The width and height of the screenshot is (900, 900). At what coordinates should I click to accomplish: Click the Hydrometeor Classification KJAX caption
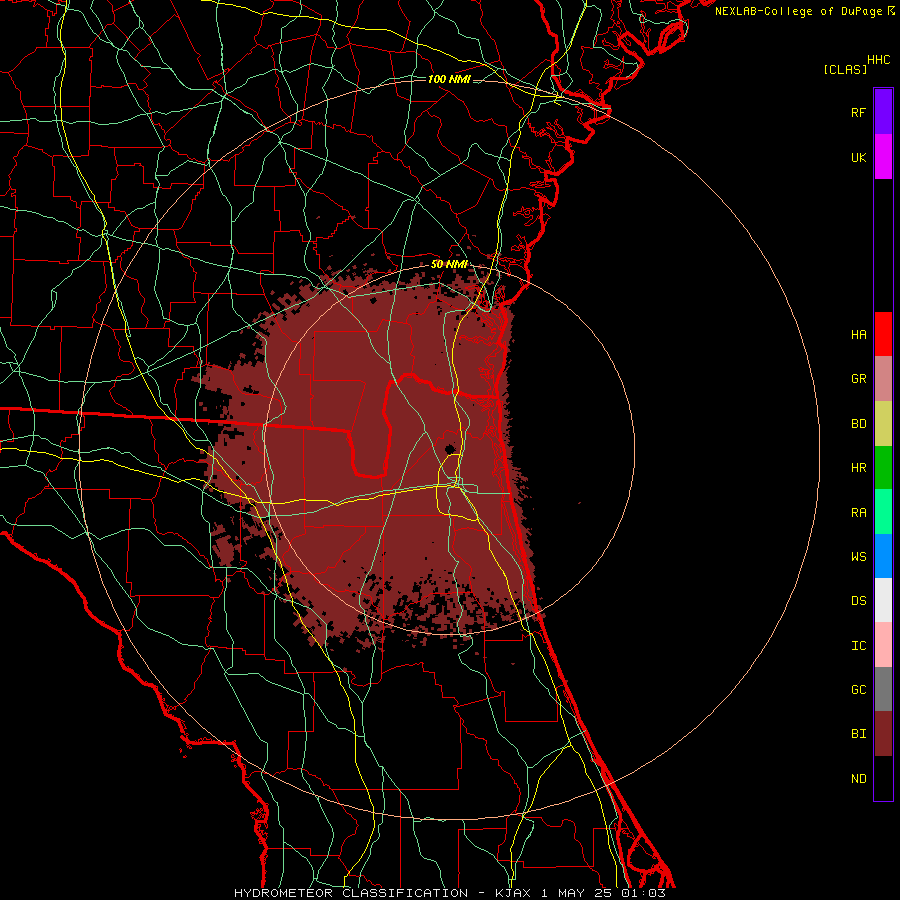tap(449, 893)
